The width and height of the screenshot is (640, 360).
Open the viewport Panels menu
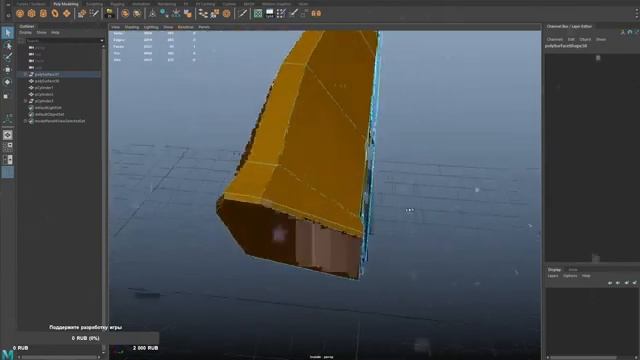[x=204, y=27]
